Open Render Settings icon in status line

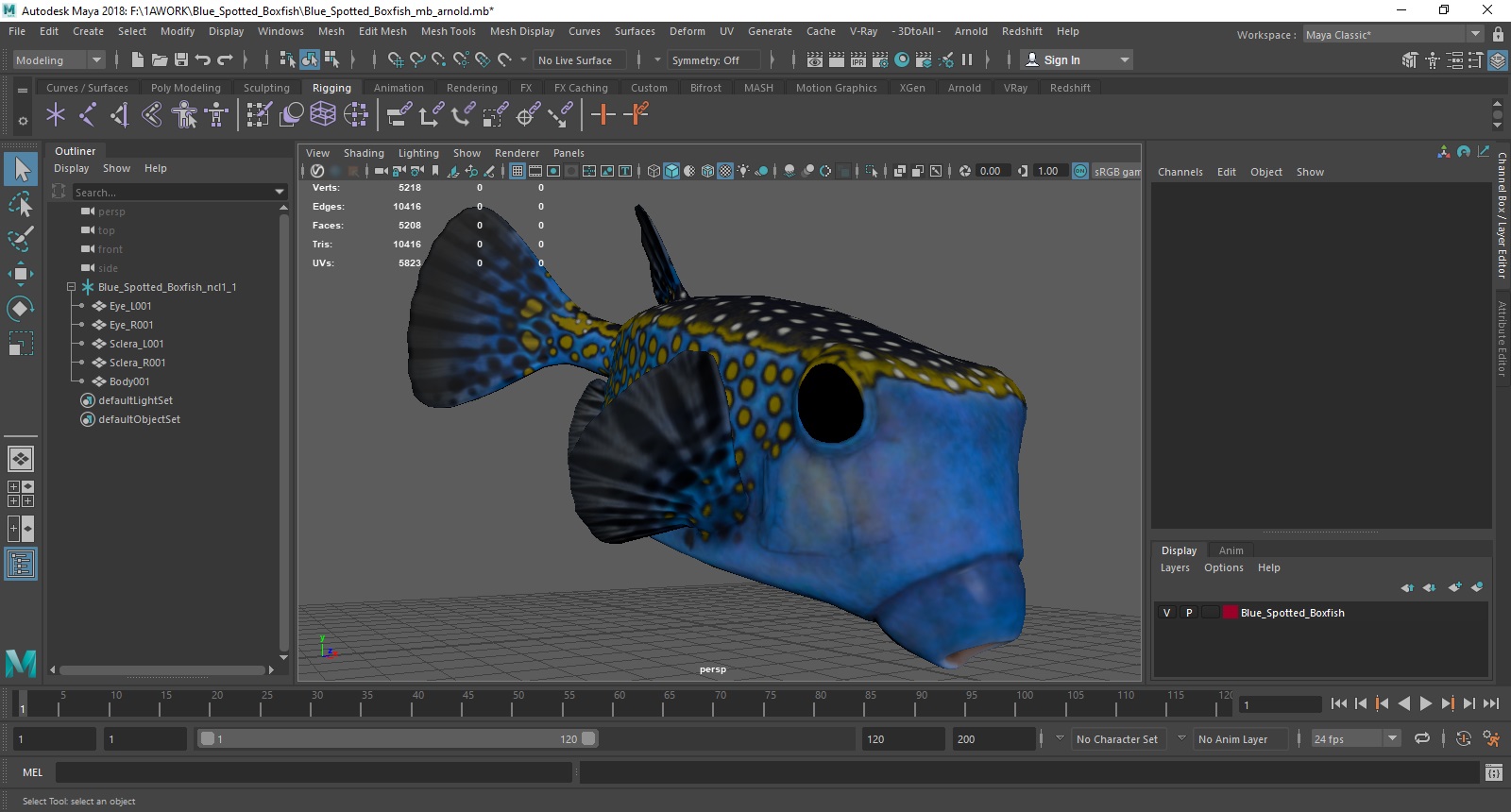(880, 59)
